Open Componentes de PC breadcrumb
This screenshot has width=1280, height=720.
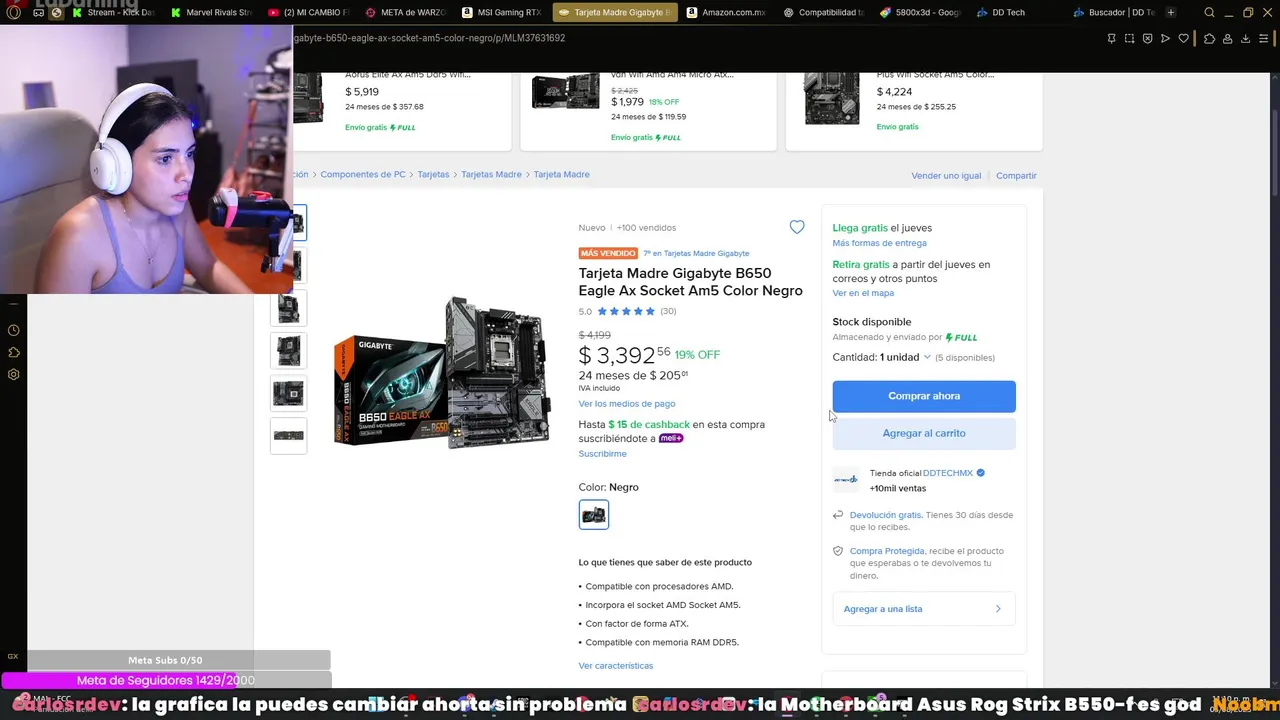[x=363, y=174]
